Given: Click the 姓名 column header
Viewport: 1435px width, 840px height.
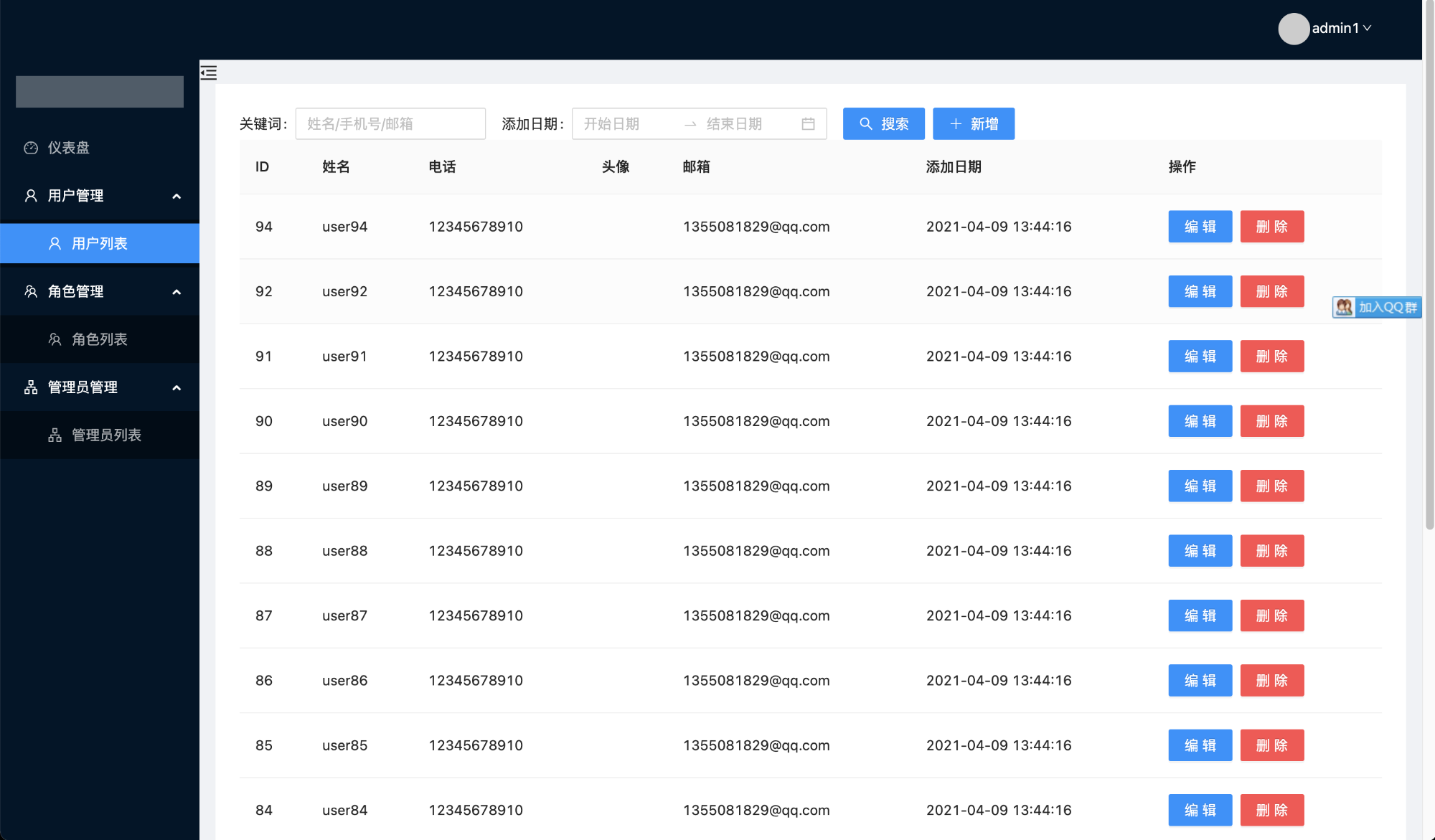Looking at the screenshot, I should point(336,167).
